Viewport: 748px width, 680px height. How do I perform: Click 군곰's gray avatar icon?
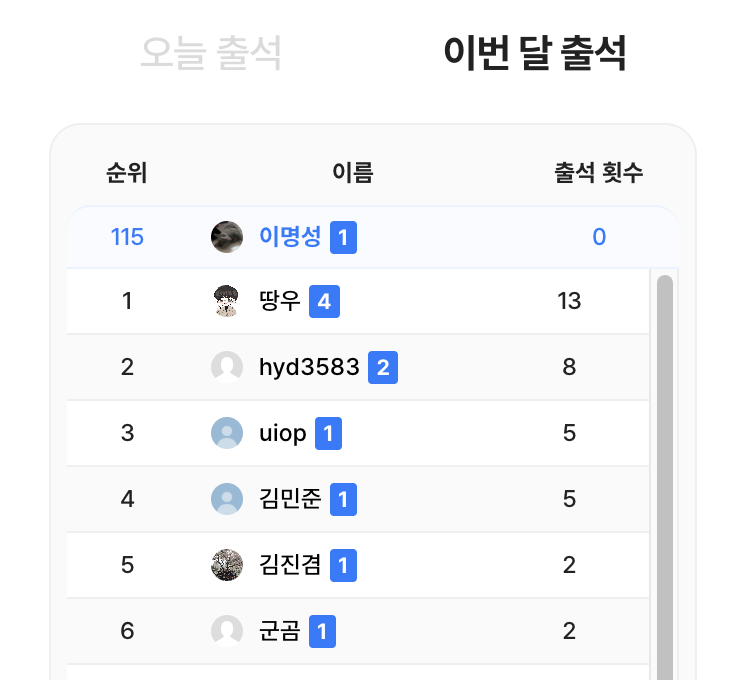pos(227,631)
